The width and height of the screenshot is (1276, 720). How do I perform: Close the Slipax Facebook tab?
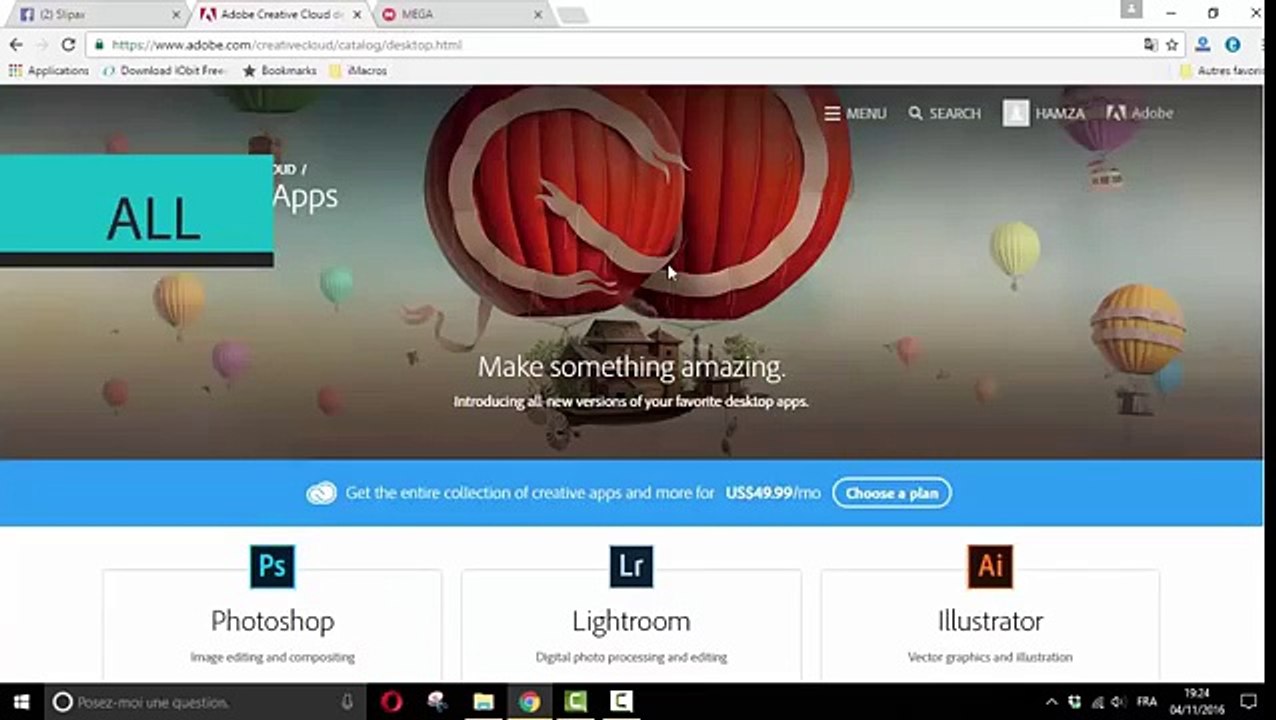pos(176,15)
